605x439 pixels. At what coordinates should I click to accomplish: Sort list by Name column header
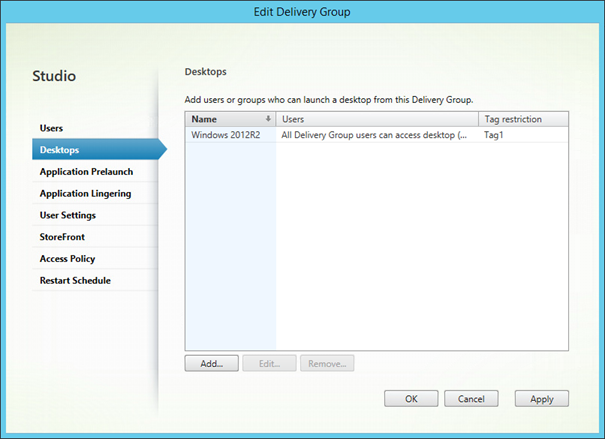point(230,119)
